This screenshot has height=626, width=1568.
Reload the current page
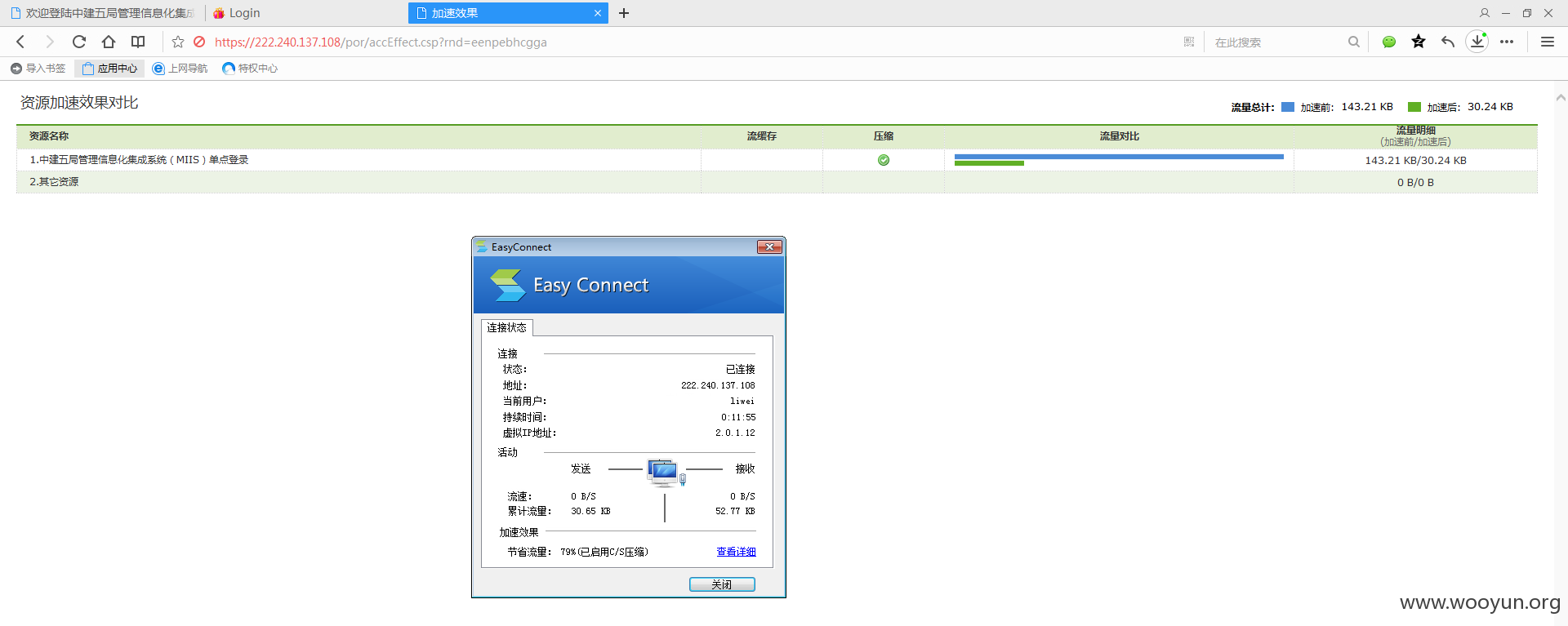pos(79,42)
